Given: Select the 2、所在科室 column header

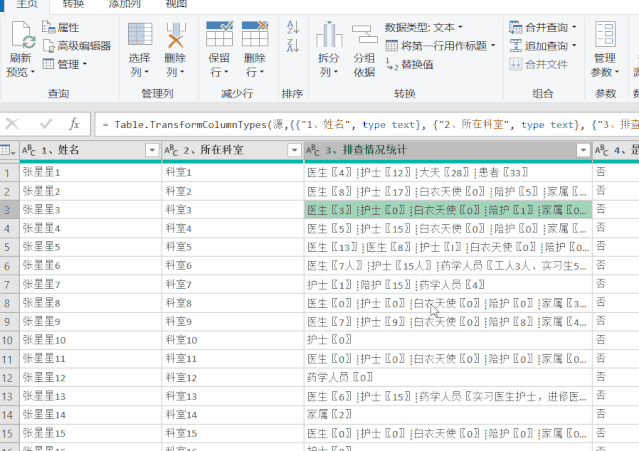Looking at the screenshot, I should 233,150.
